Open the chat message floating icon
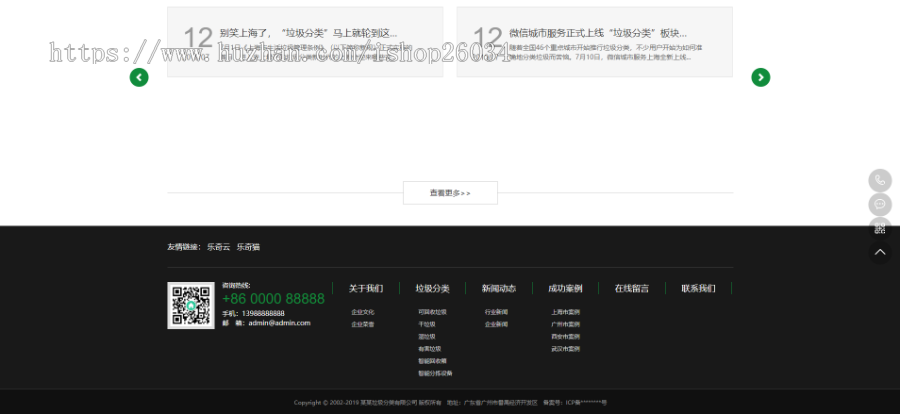Viewport: 900px width, 414px height. pos(880,204)
